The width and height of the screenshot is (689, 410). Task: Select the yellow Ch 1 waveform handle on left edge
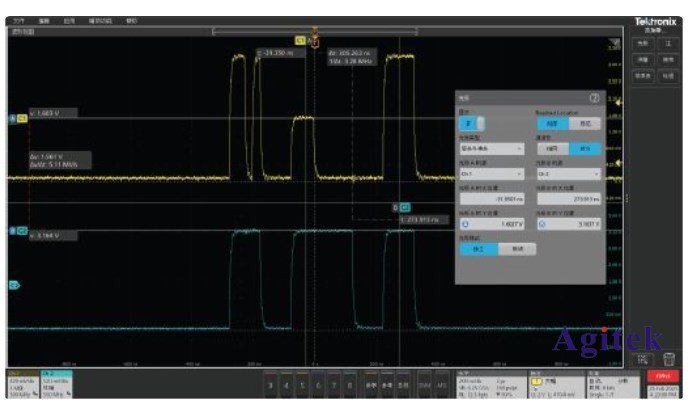coord(13,120)
